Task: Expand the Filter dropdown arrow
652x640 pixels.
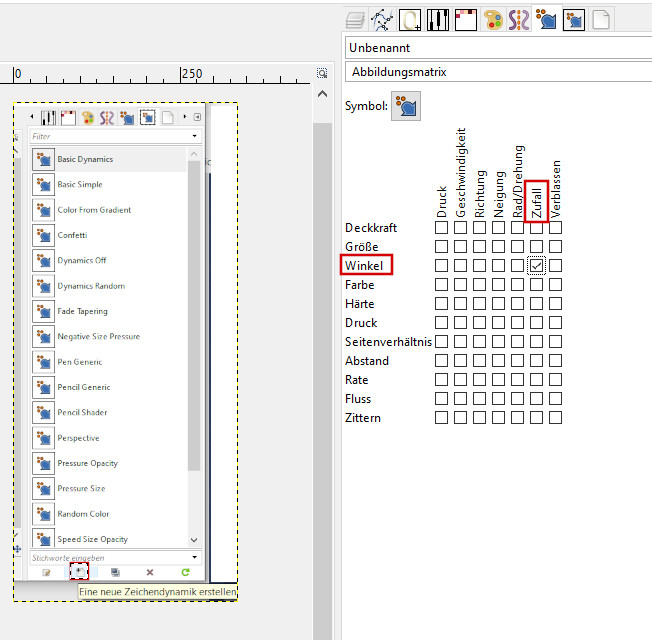Action: click(x=195, y=136)
